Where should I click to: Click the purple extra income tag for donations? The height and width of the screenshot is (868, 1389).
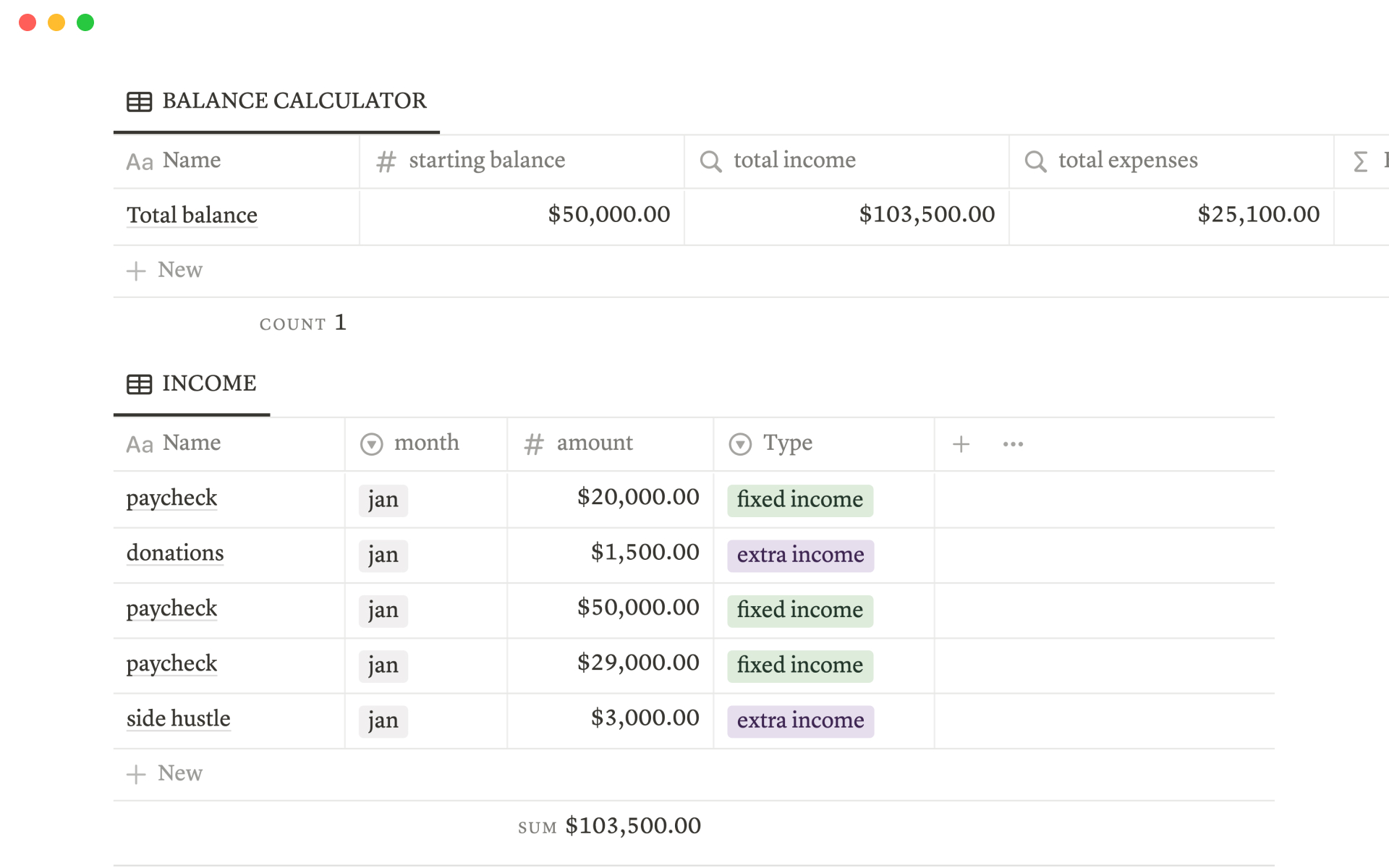click(x=800, y=556)
